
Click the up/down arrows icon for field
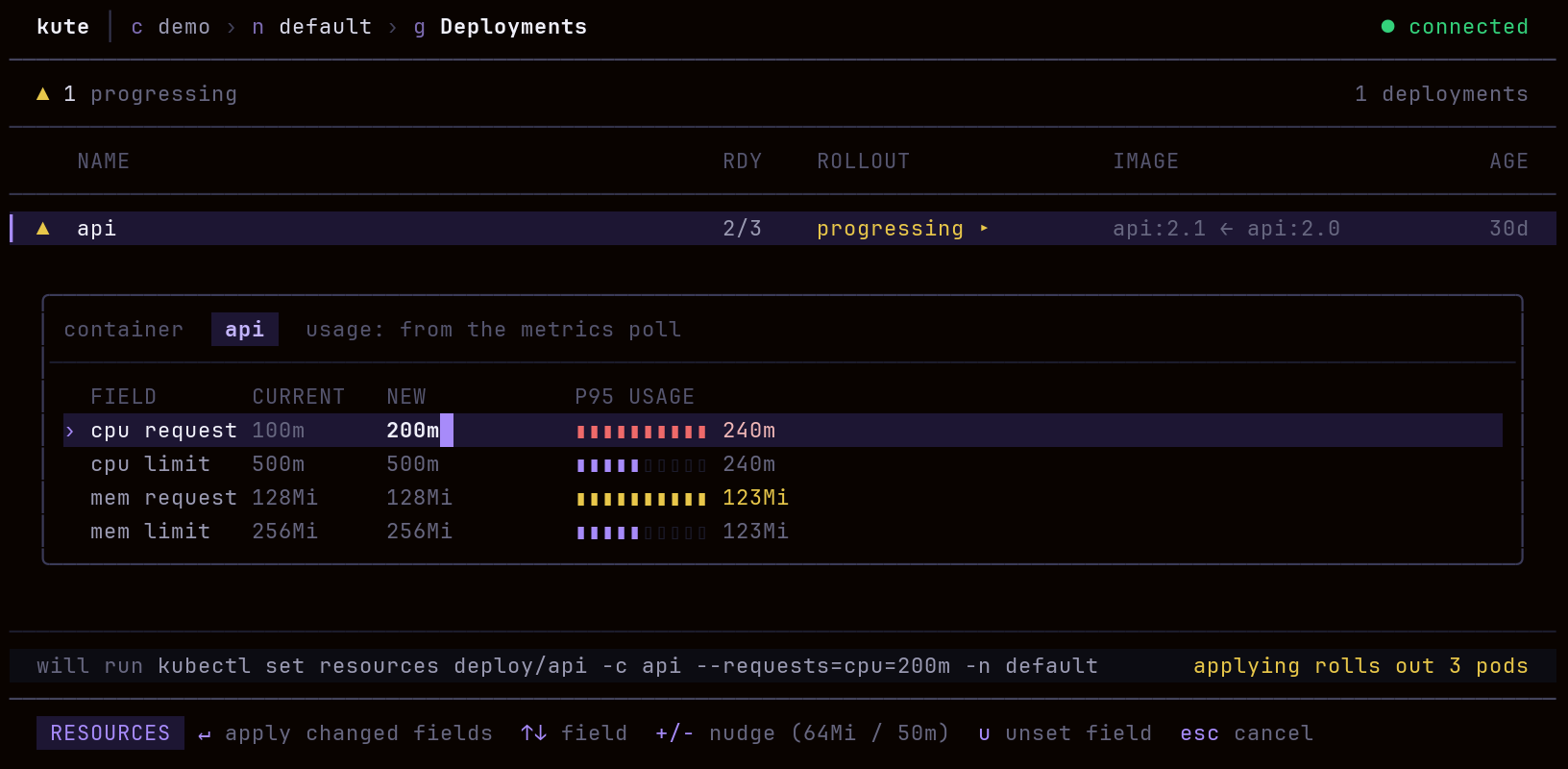tap(534, 733)
